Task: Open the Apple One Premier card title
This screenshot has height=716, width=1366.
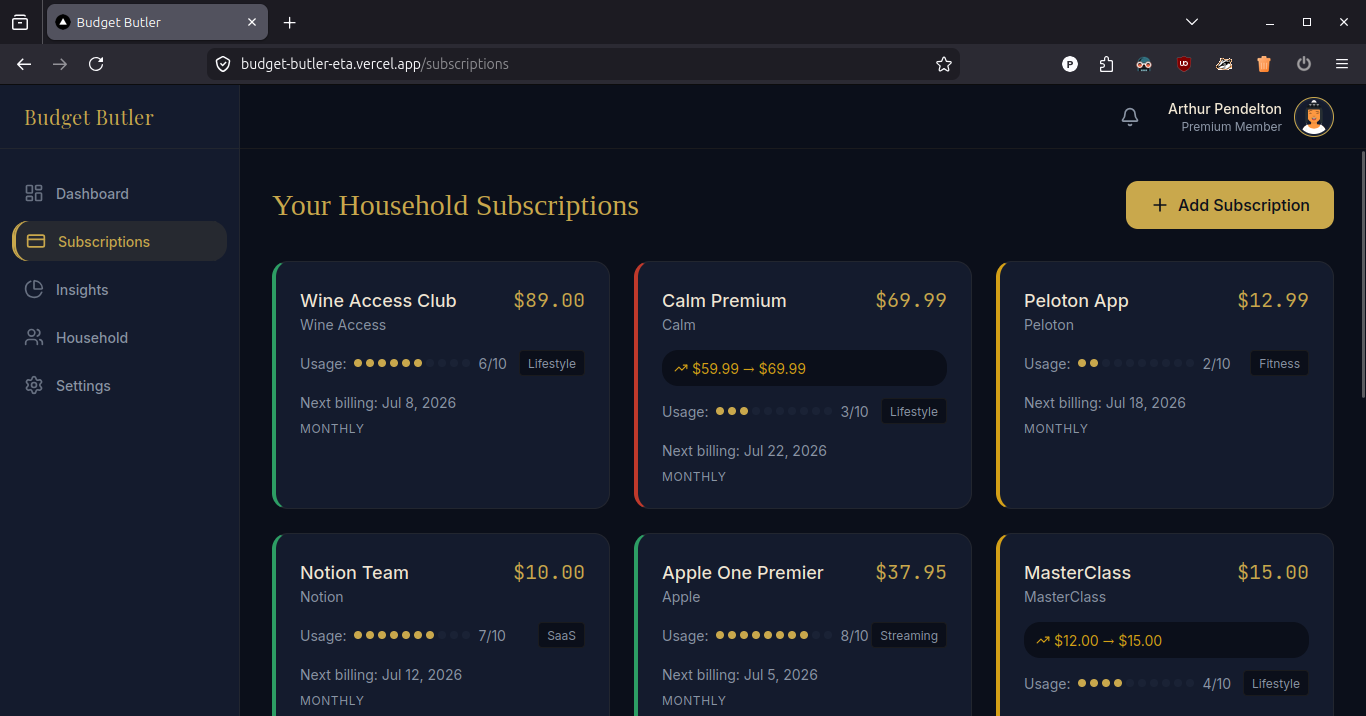Action: (x=743, y=572)
